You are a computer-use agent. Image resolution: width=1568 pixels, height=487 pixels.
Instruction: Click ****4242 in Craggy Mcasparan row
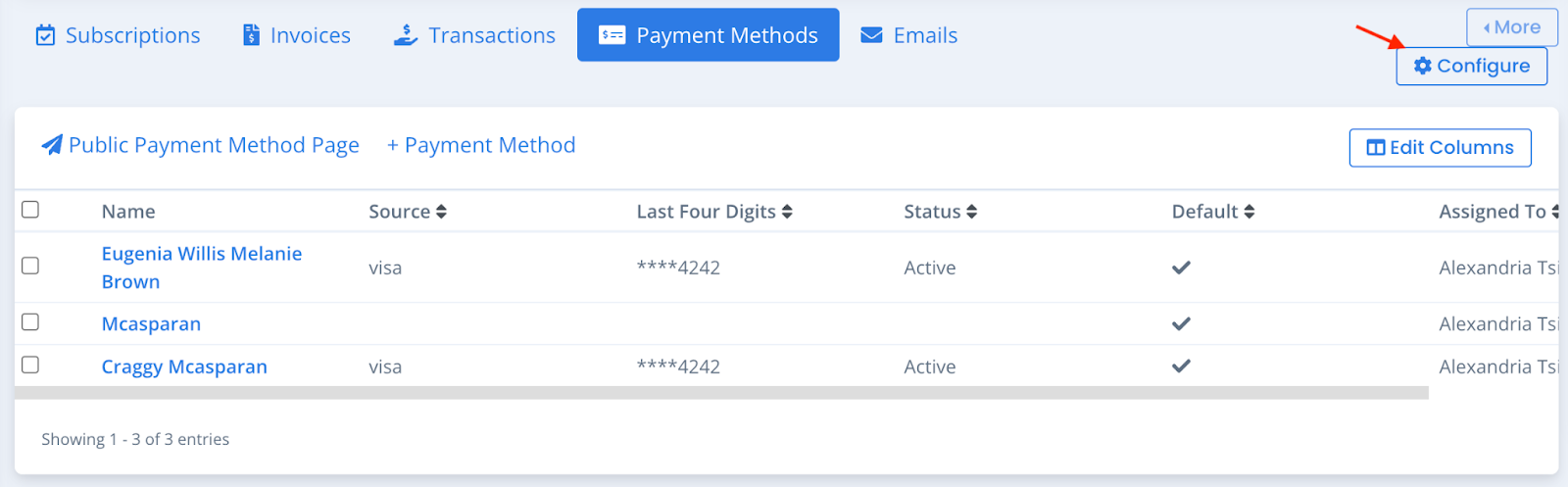click(678, 366)
